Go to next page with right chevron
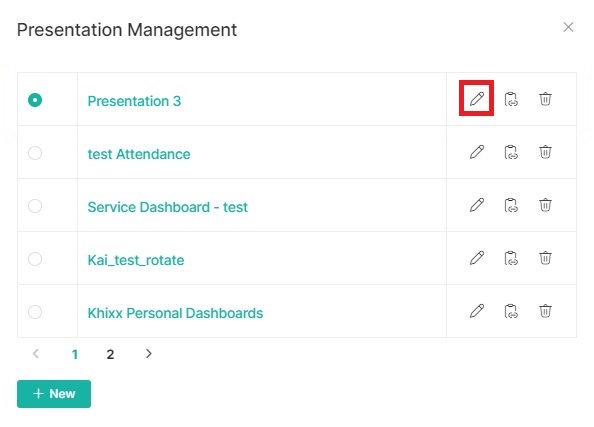 (148, 353)
